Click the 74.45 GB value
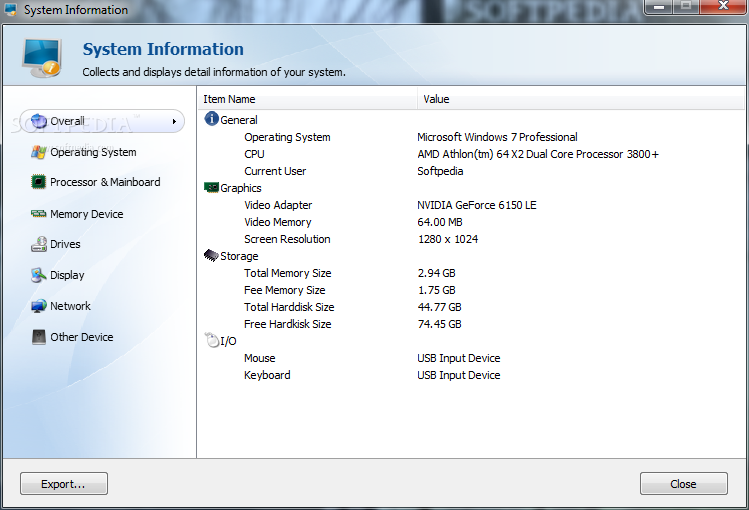The height and width of the screenshot is (510, 749). point(439,324)
